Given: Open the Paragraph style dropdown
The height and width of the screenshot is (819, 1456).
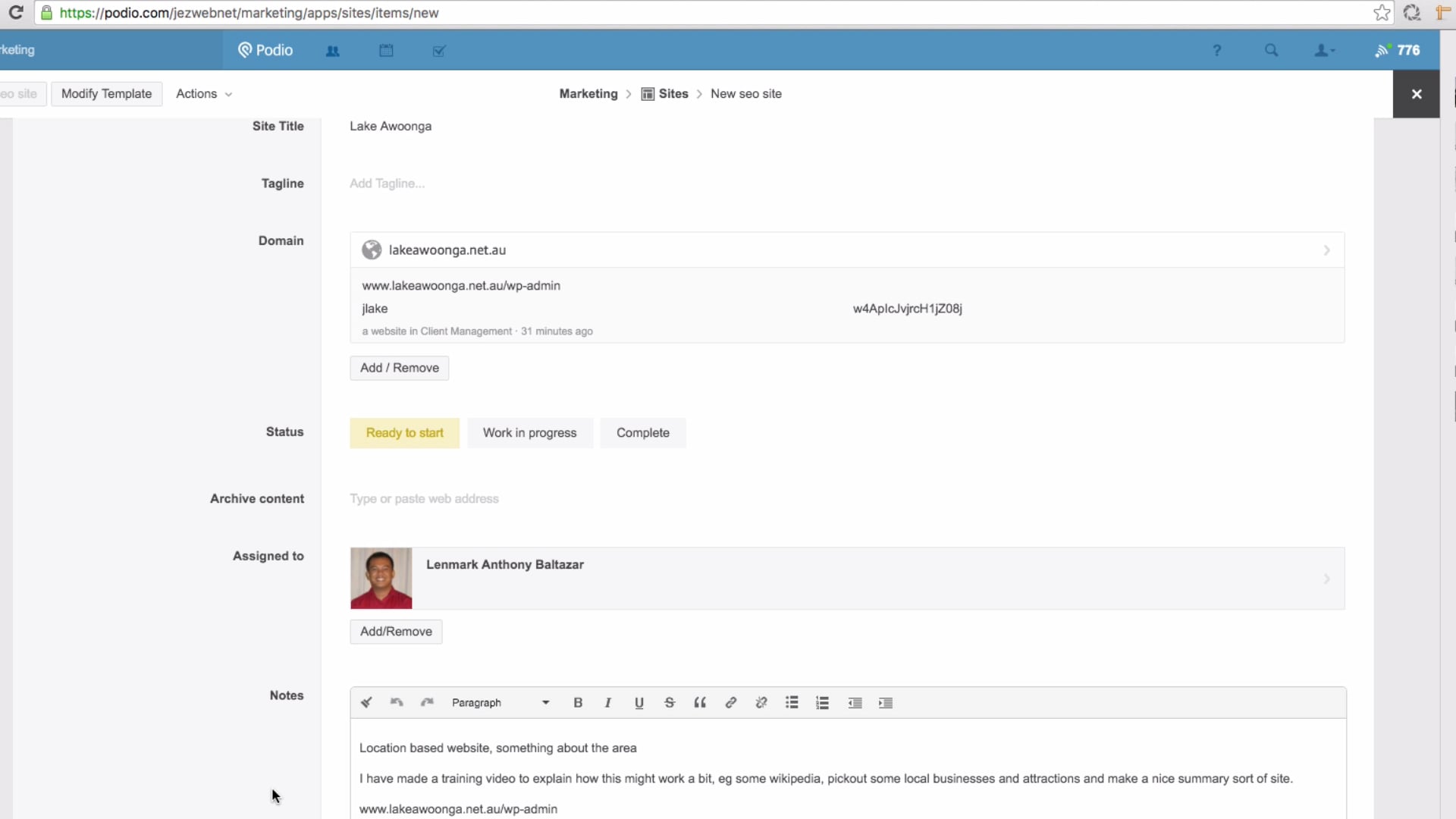Looking at the screenshot, I should pos(500,702).
